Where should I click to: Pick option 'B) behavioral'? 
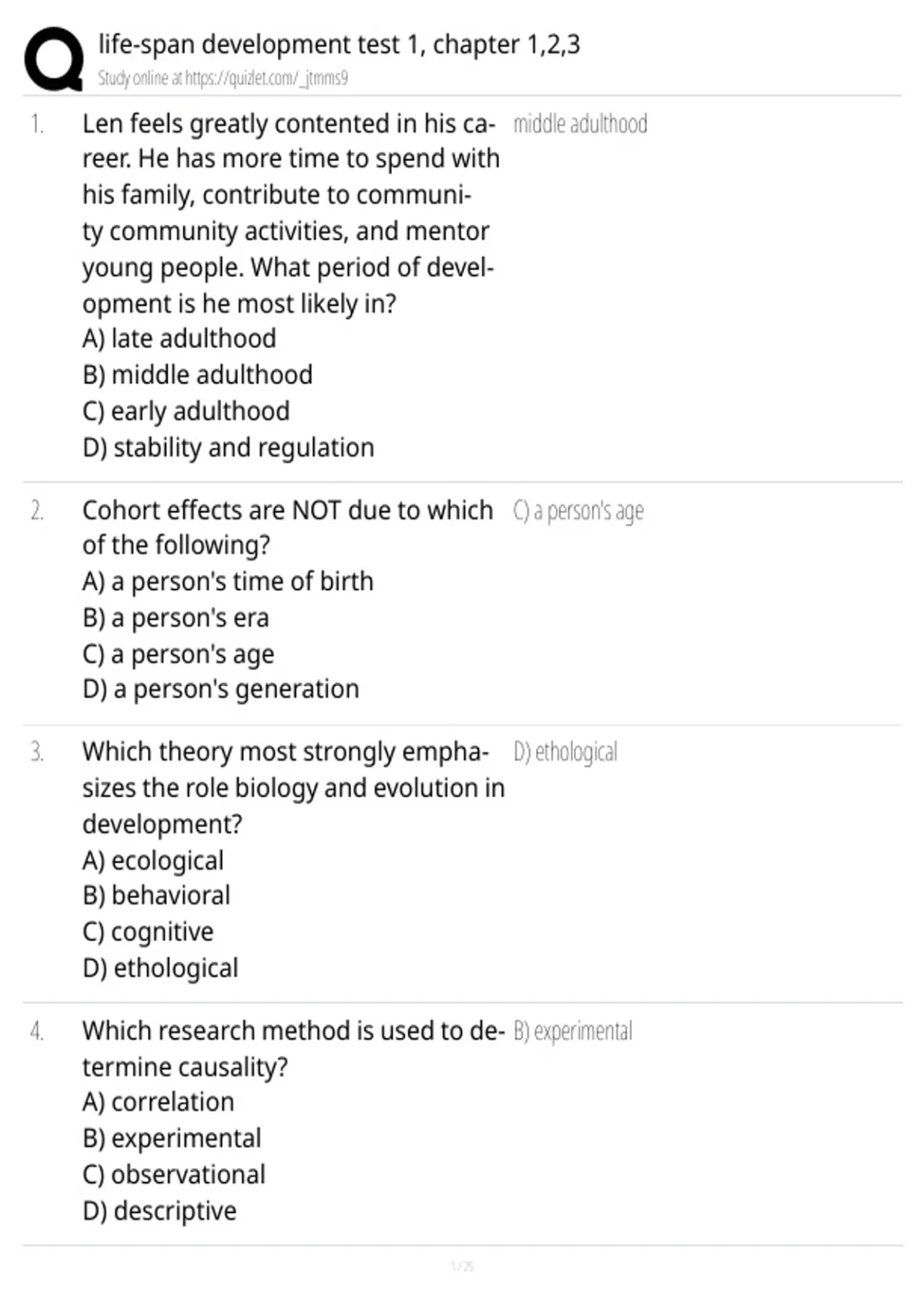click(156, 896)
